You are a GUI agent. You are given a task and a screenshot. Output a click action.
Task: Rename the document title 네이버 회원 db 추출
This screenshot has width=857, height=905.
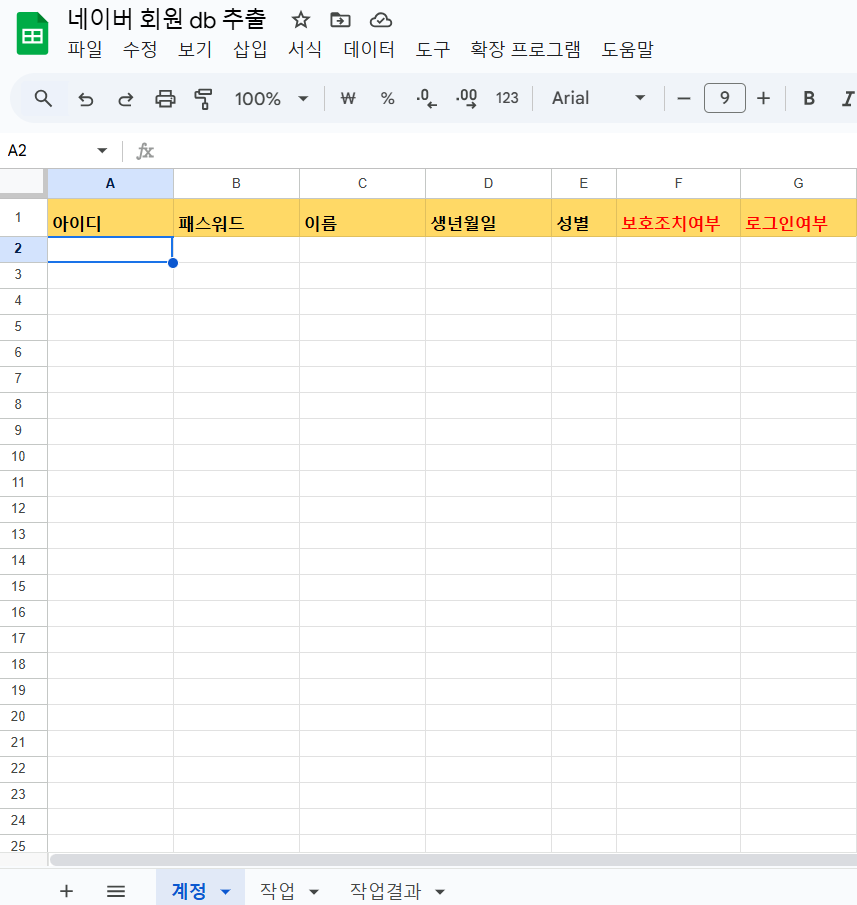tap(167, 20)
